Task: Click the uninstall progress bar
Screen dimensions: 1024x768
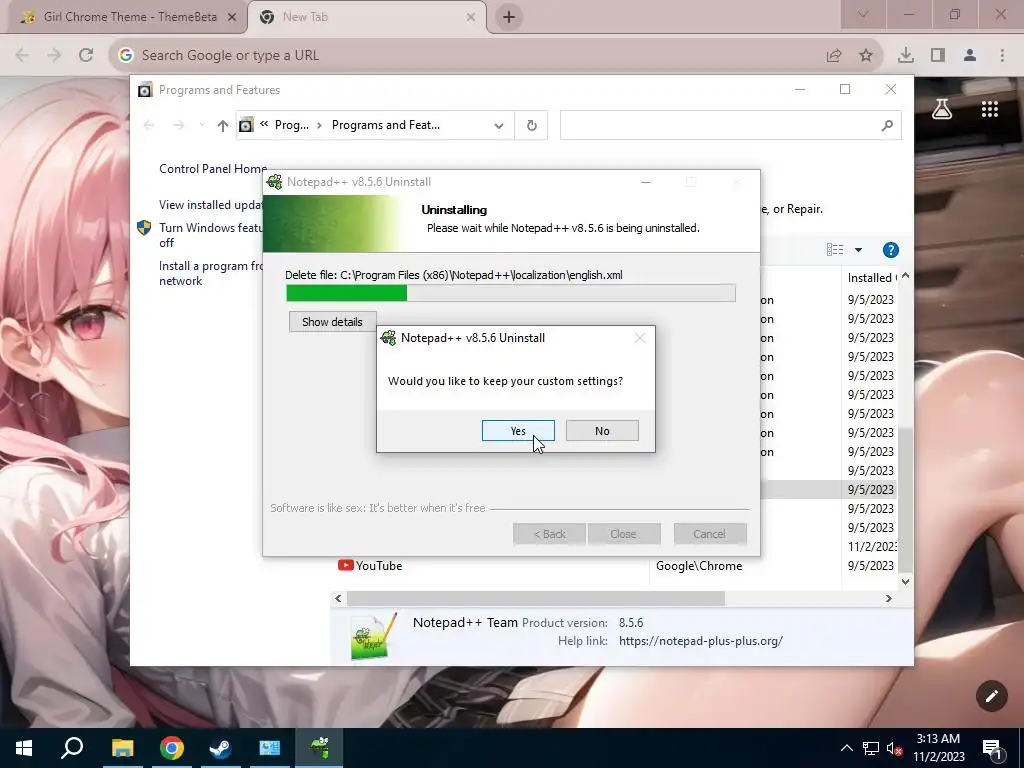Action: 511,293
